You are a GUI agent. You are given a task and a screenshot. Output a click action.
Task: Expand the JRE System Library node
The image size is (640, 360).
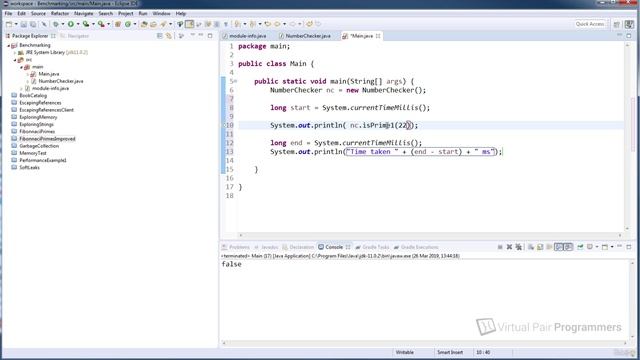coord(15,53)
